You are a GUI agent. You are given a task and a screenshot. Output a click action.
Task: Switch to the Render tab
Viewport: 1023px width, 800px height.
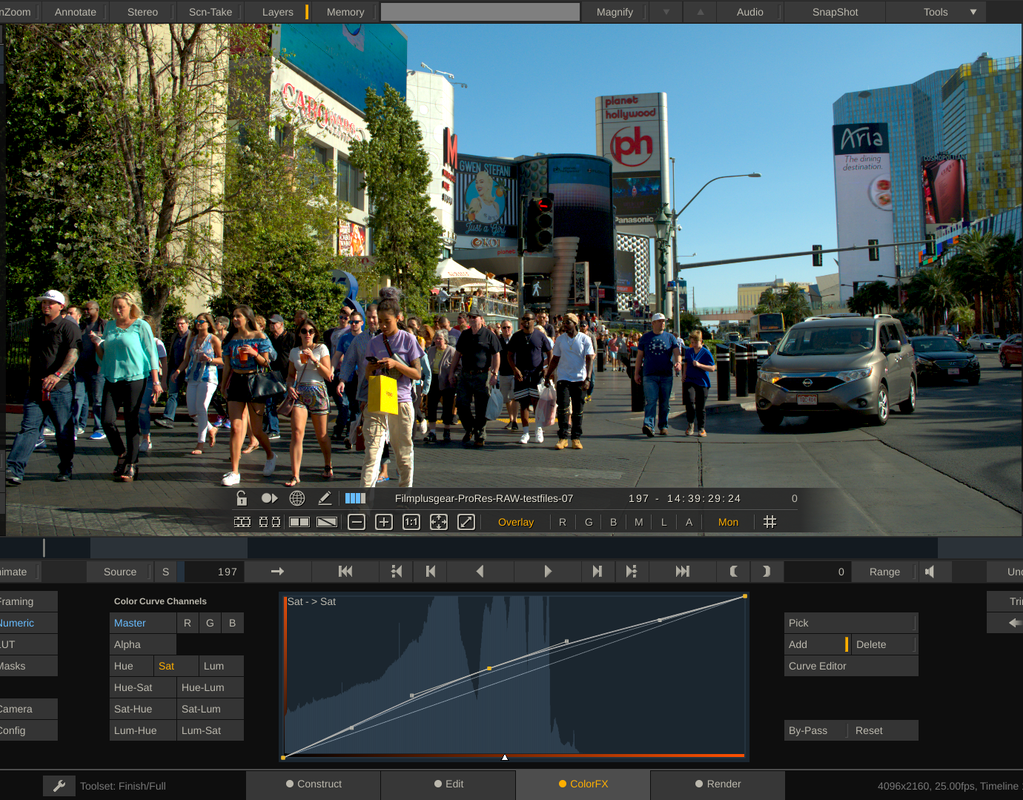tap(718, 784)
